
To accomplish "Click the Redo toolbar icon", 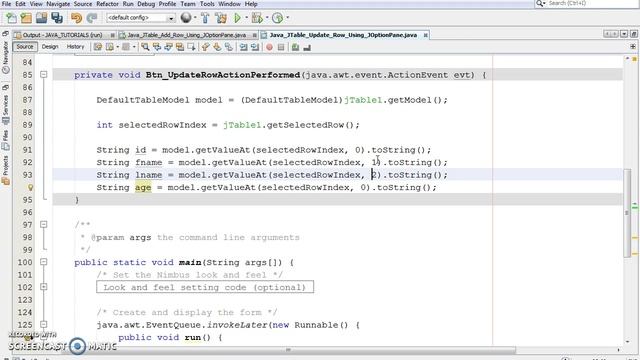I will pyautogui.click(x=92, y=18).
